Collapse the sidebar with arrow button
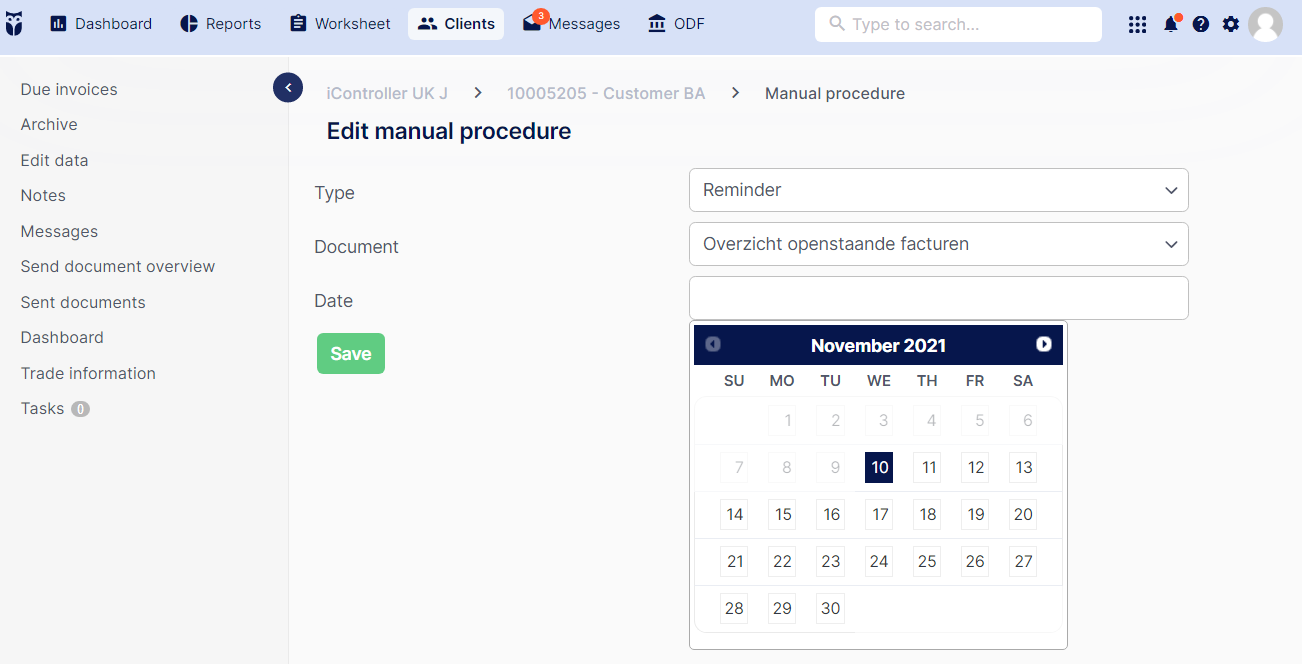 point(288,88)
